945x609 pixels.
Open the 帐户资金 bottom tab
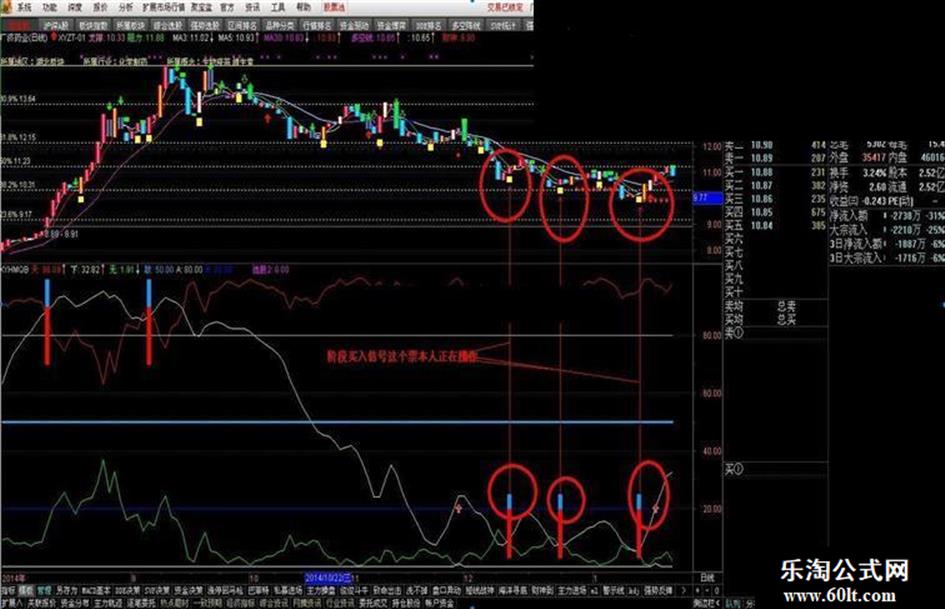(x=439, y=603)
